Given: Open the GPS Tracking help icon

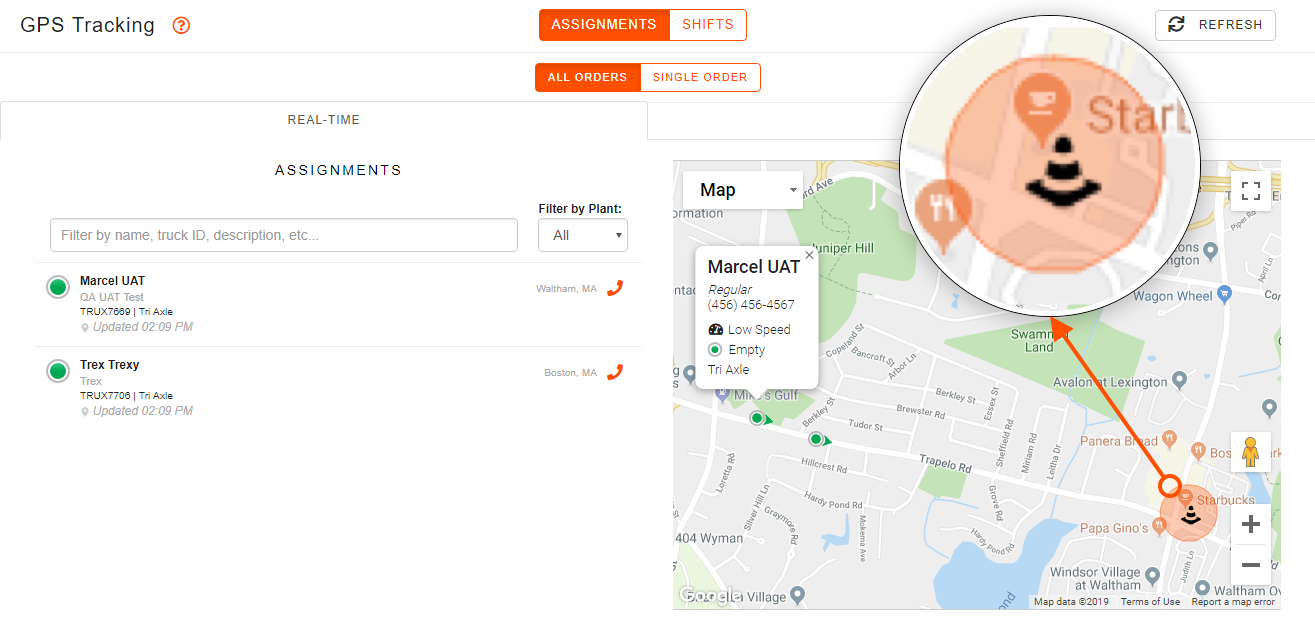Looking at the screenshot, I should [181, 26].
